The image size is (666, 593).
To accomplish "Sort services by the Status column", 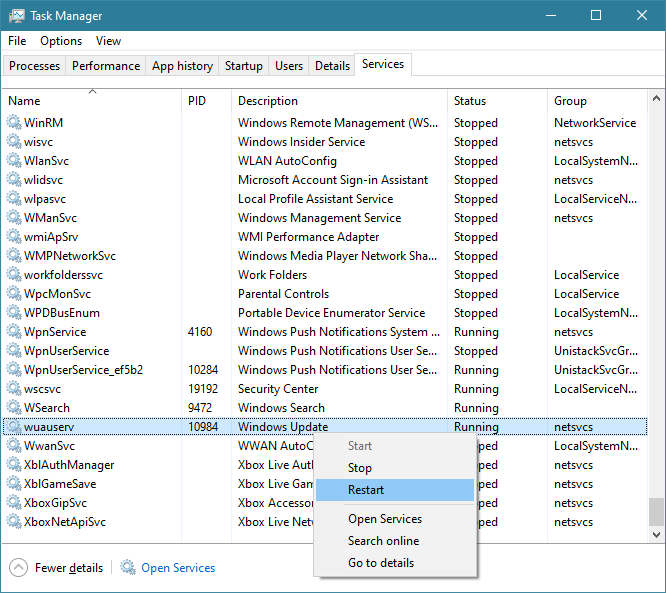I will tap(497, 101).
